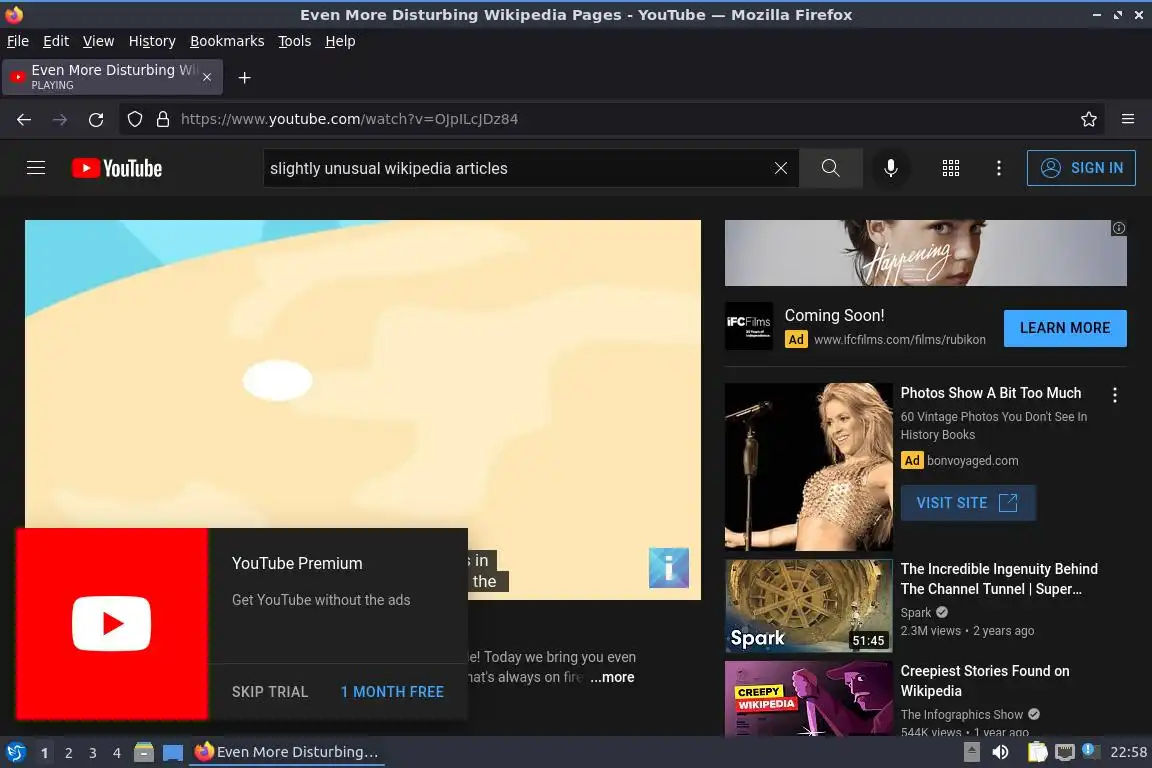Click the video info card icon
The width and height of the screenshot is (1152, 768).
[x=669, y=567]
